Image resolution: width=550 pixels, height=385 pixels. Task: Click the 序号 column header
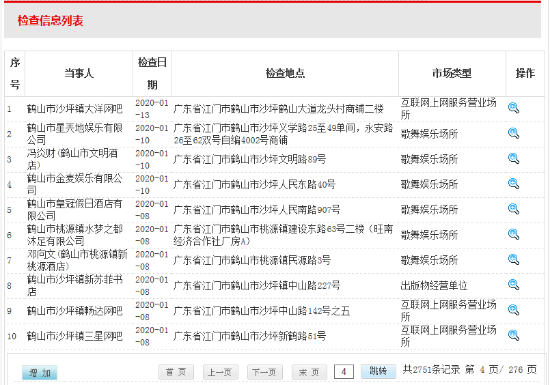pyautogui.click(x=15, y=73)
